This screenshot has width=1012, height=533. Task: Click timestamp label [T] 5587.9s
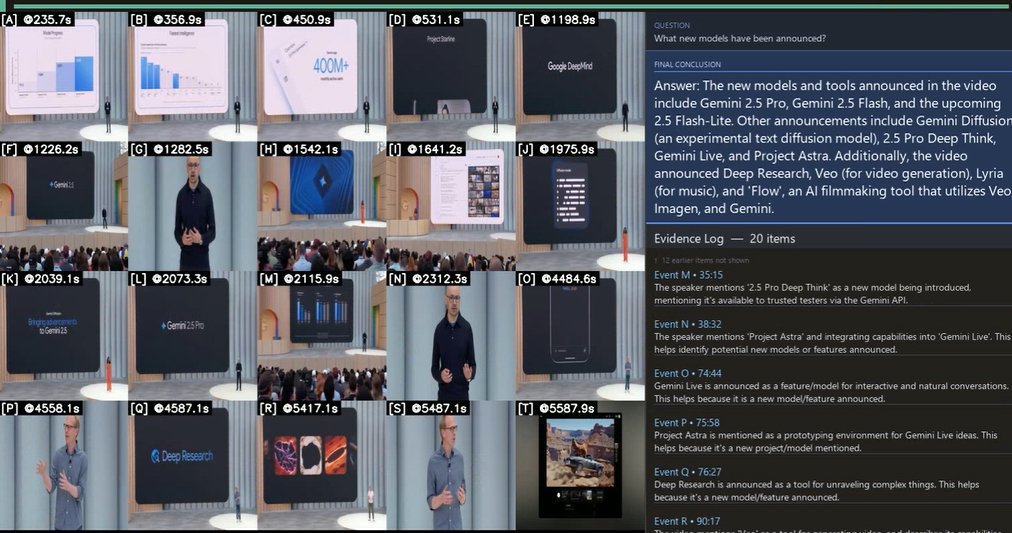(x=556, y=408)
